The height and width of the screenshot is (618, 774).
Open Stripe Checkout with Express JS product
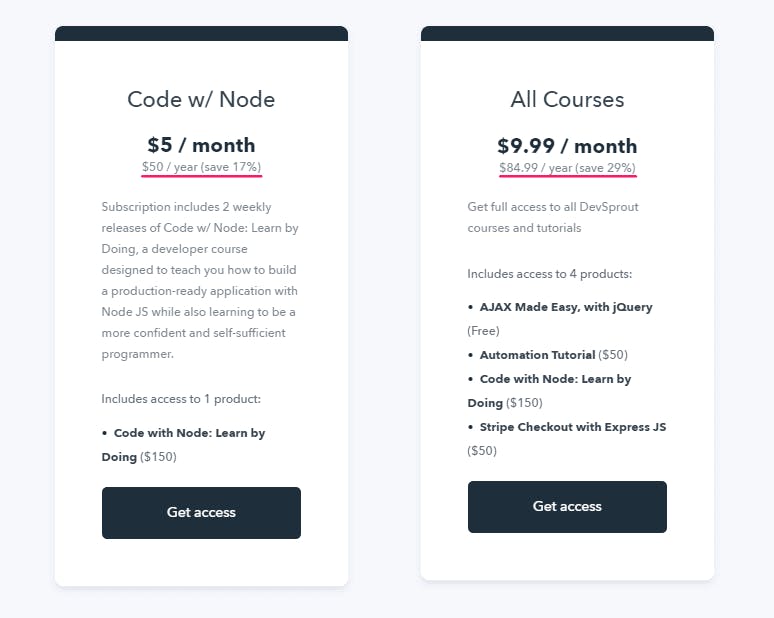pyautogui.click(x=573, y=427)
